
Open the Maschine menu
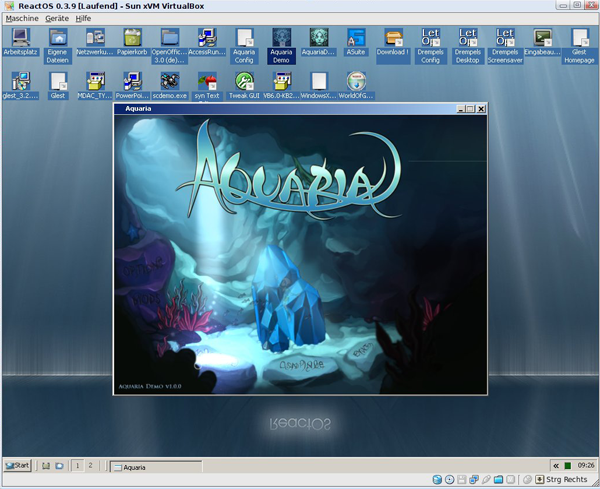pos(21,18)
